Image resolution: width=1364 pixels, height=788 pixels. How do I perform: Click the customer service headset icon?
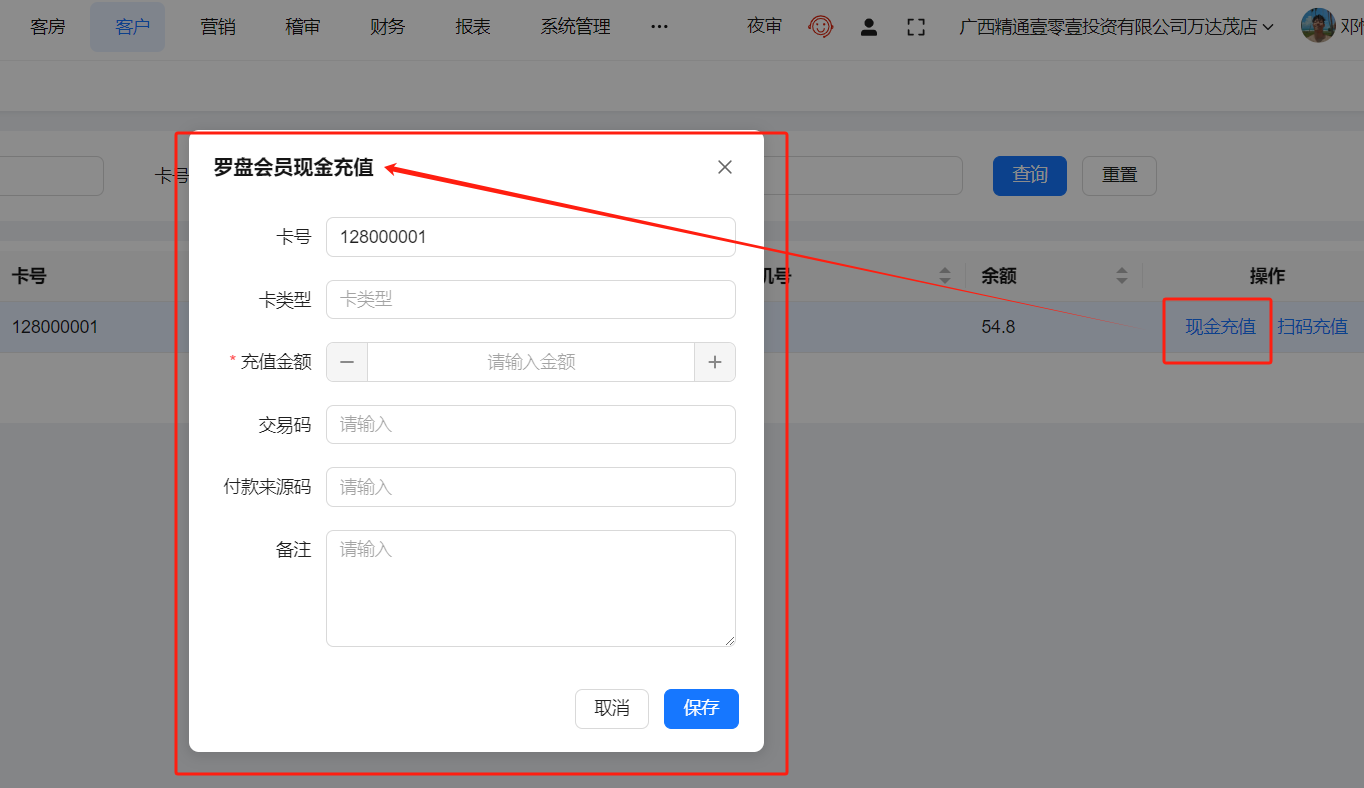tap(820, 27)
